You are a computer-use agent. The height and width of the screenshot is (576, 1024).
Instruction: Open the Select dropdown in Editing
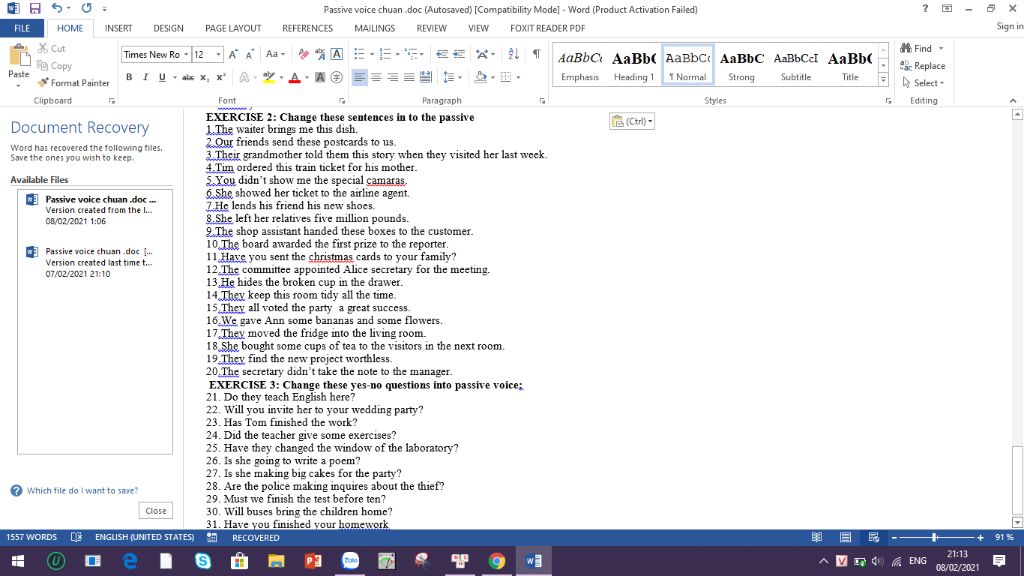924,83
